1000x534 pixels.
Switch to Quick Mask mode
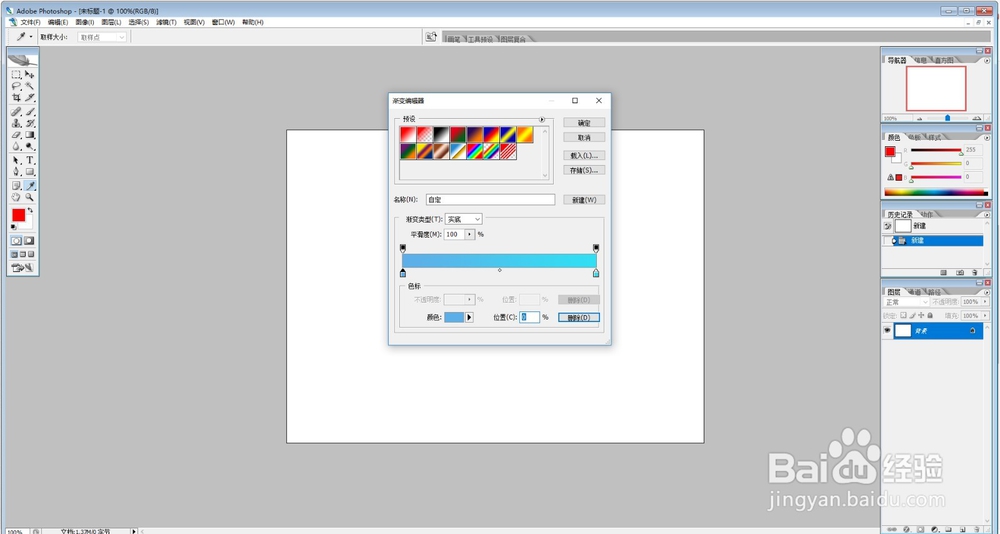point(29,241)
